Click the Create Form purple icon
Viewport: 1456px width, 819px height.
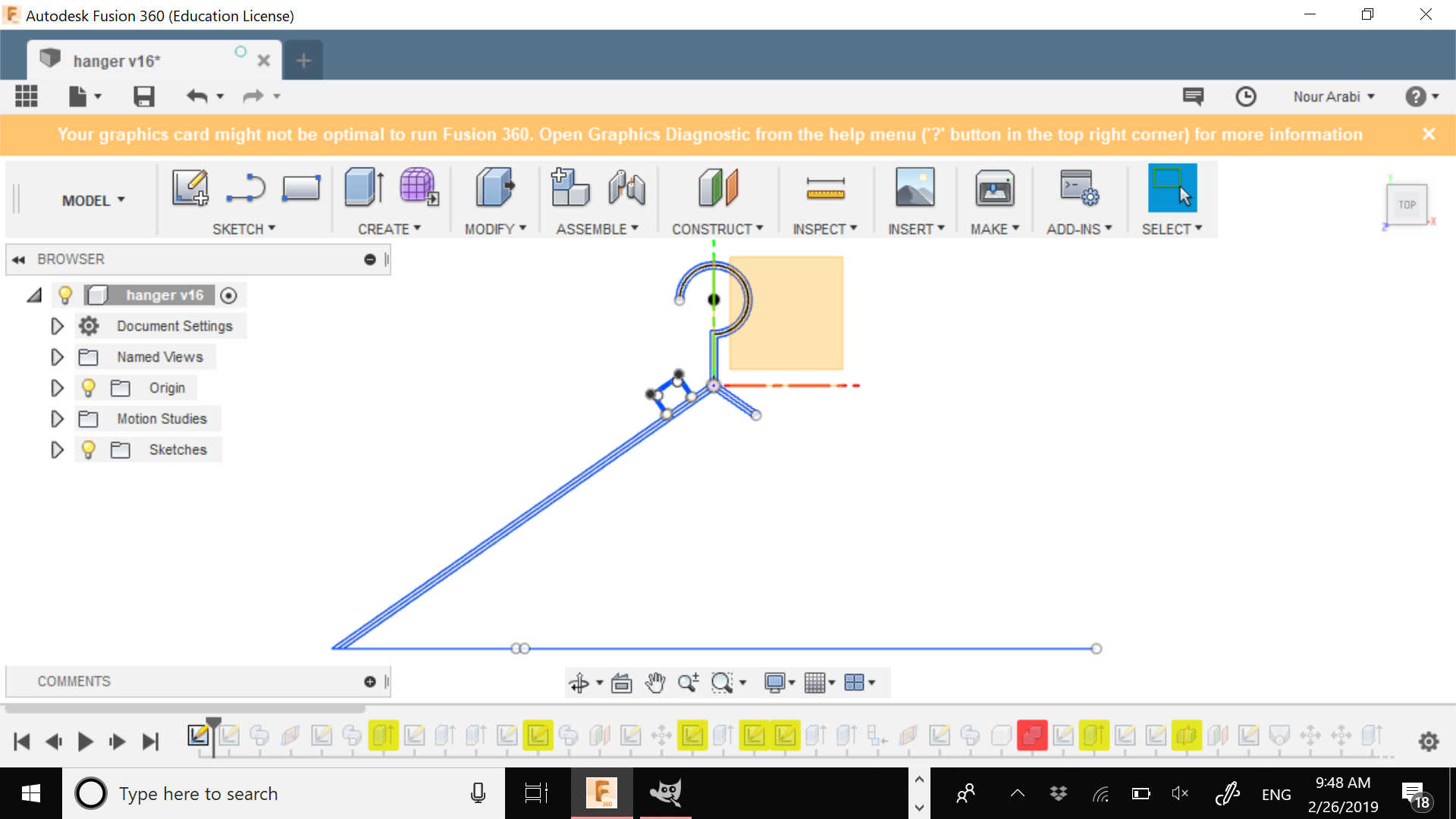point(419,187)
